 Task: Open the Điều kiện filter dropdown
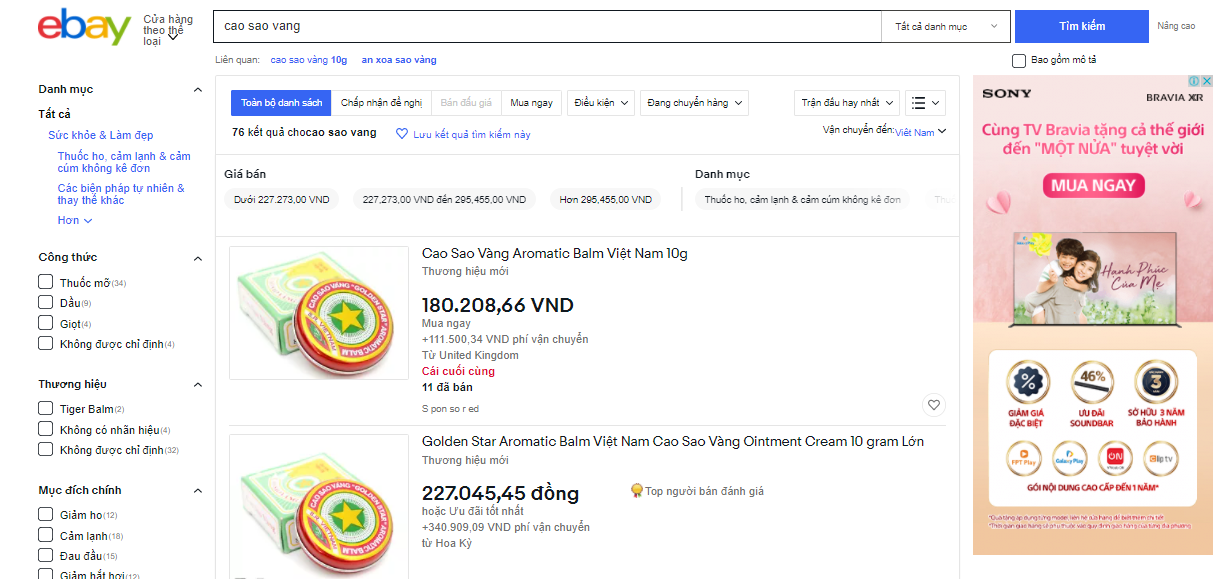click(601, 103)
